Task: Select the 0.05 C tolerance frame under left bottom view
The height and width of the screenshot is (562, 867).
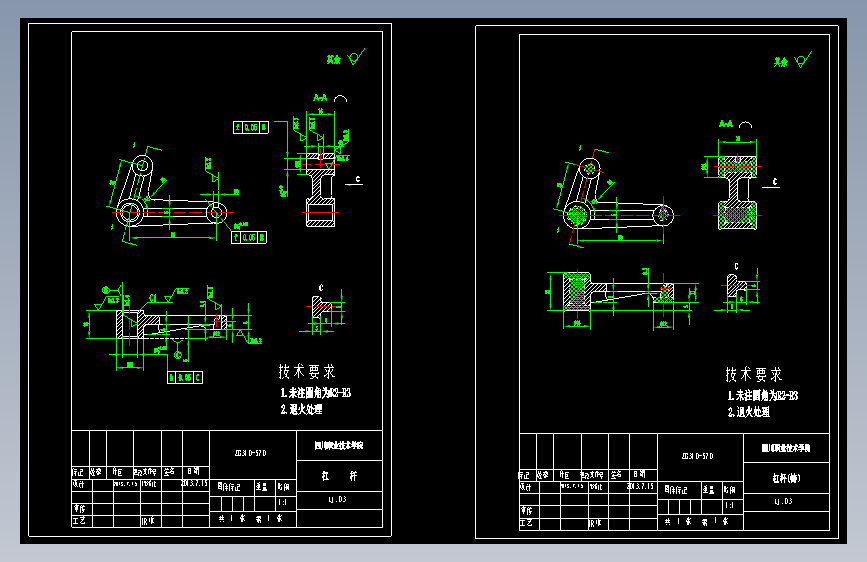Action: 185,377
